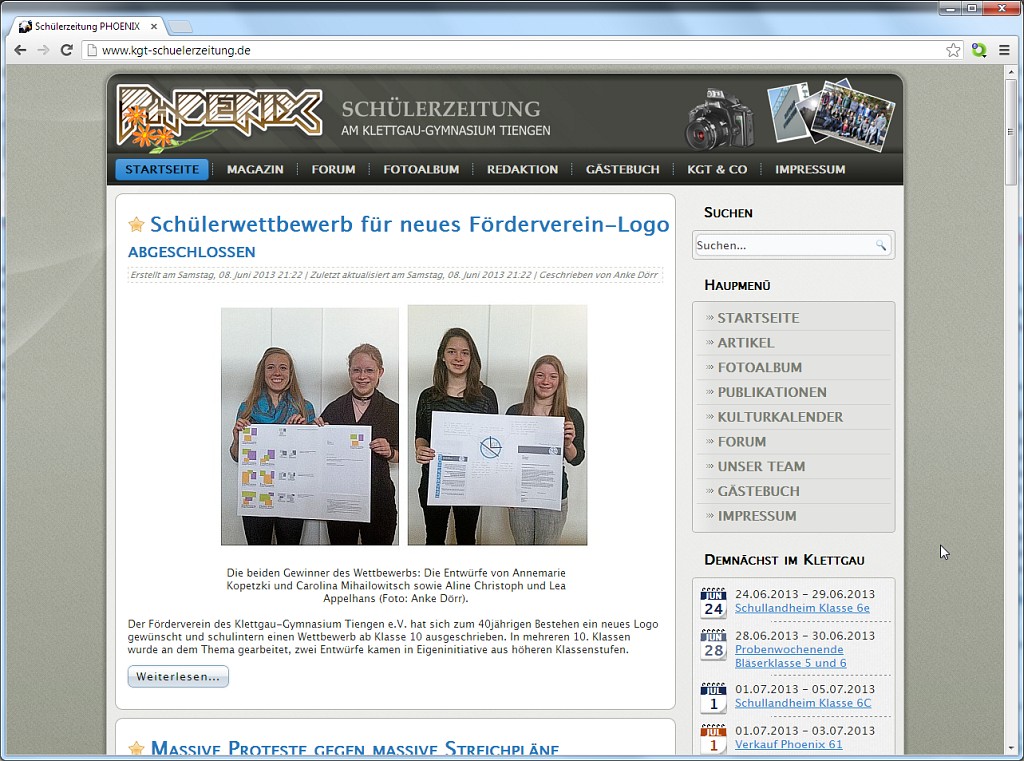Click the date text 01.07.2013 – 05.07.2013
This screenshot has height=761, width=1024.
(805, 689)
